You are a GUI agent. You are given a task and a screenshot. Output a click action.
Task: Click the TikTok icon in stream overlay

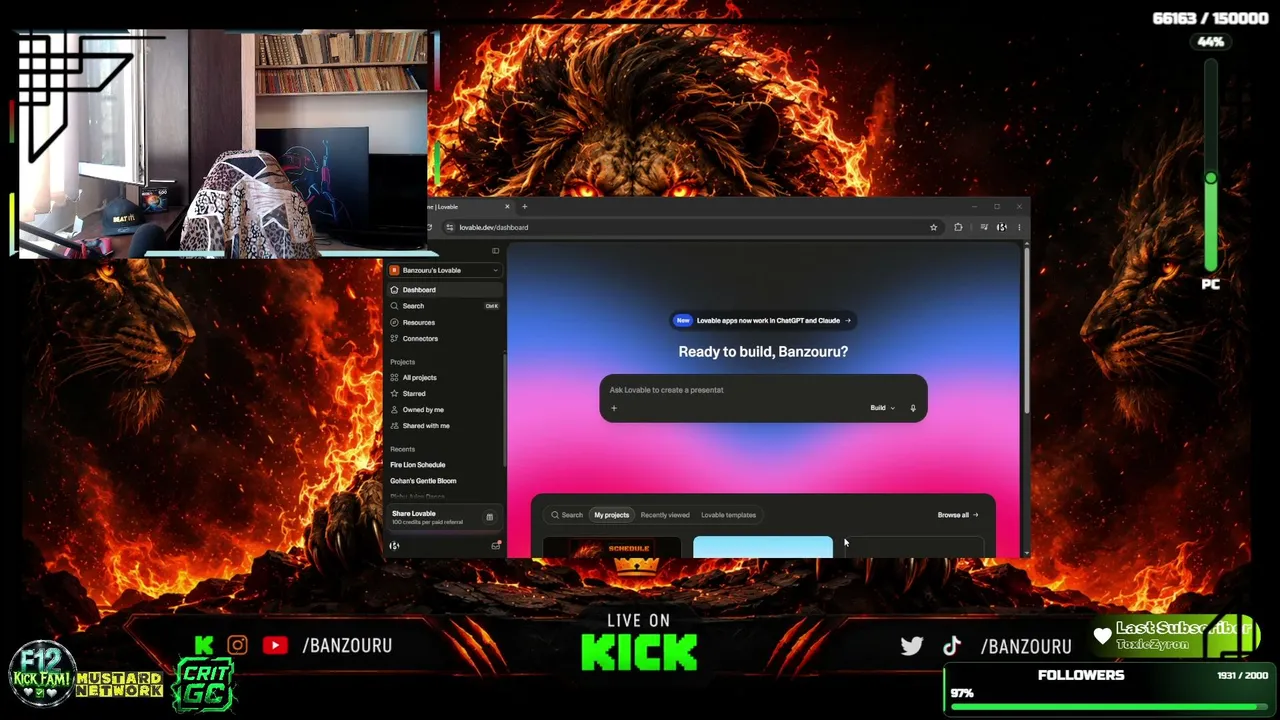[951, 646]
